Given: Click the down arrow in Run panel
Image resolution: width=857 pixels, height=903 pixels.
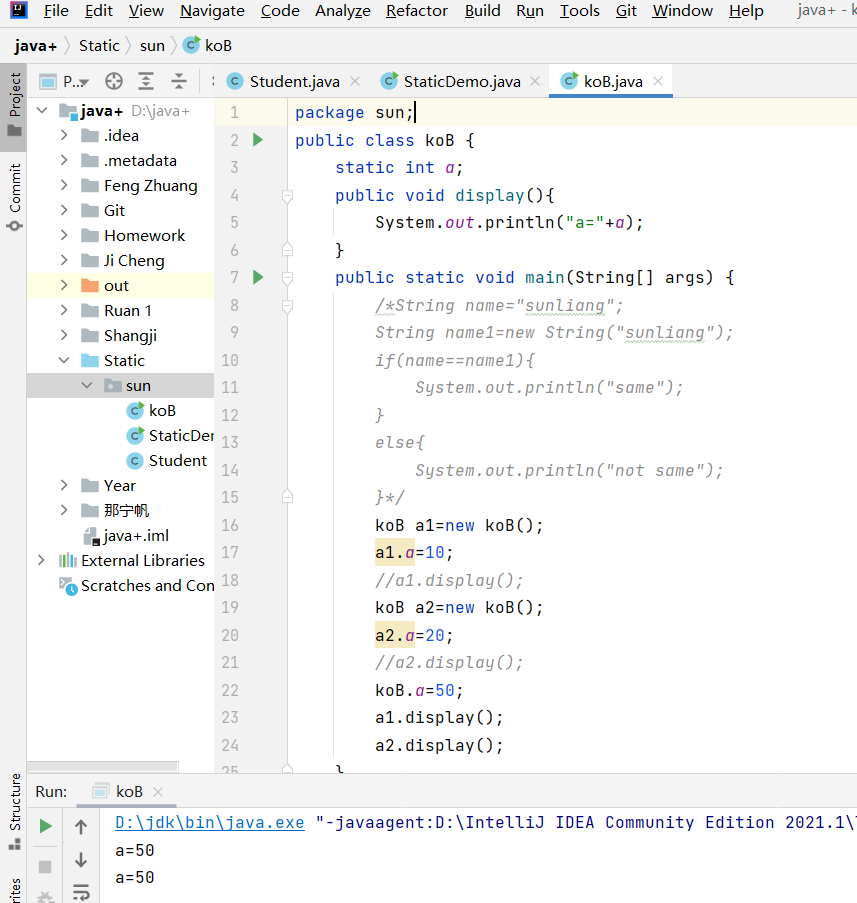Looking at the screenshot, I should [x=81, y=860].
